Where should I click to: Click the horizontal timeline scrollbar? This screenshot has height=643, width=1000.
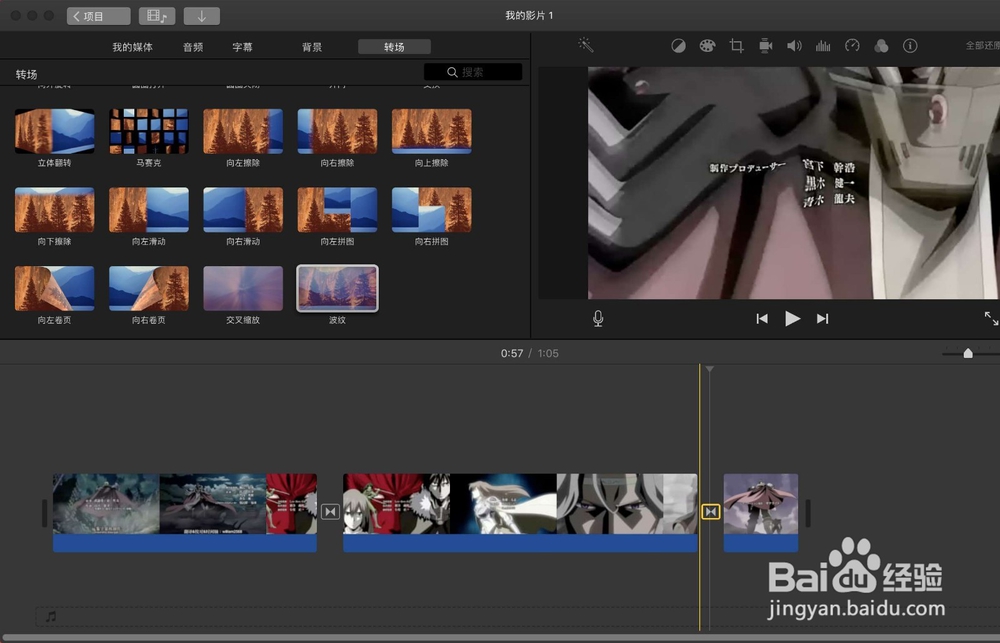coord(500,638)
